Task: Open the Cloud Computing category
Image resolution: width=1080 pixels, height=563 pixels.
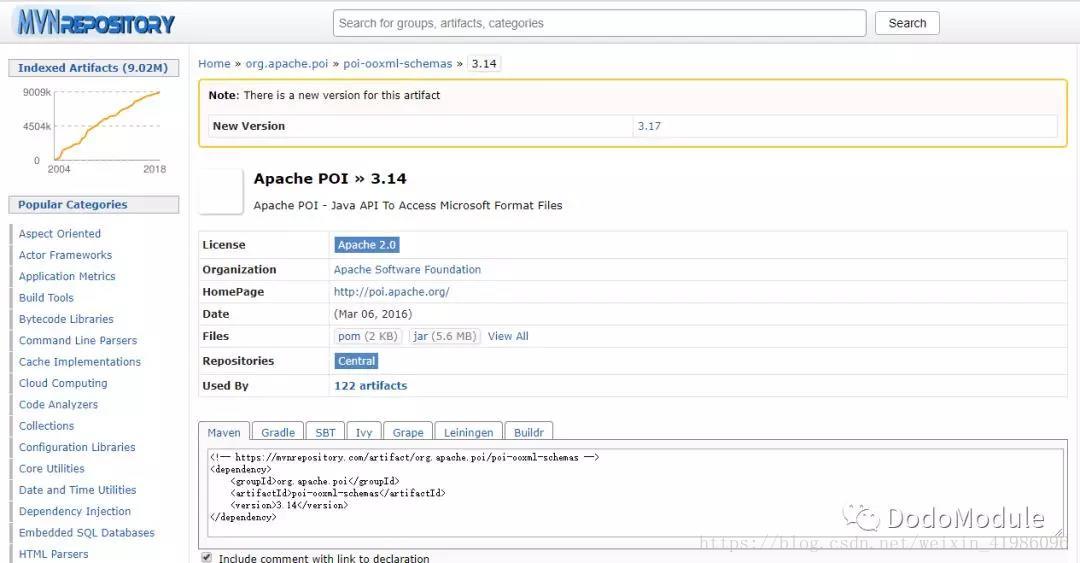Action: pos(63,383)
